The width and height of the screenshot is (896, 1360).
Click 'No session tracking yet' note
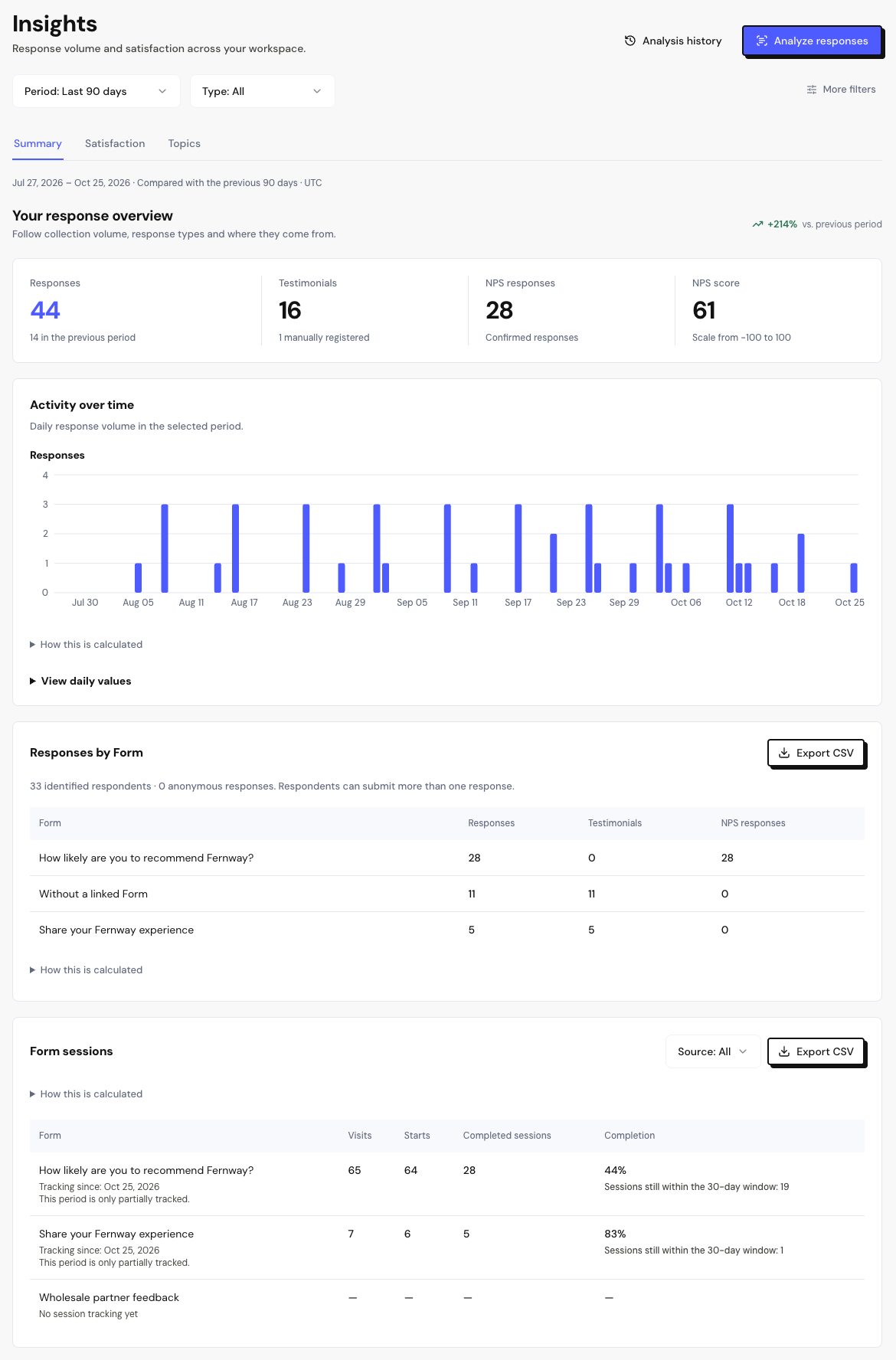point(89,1315)
